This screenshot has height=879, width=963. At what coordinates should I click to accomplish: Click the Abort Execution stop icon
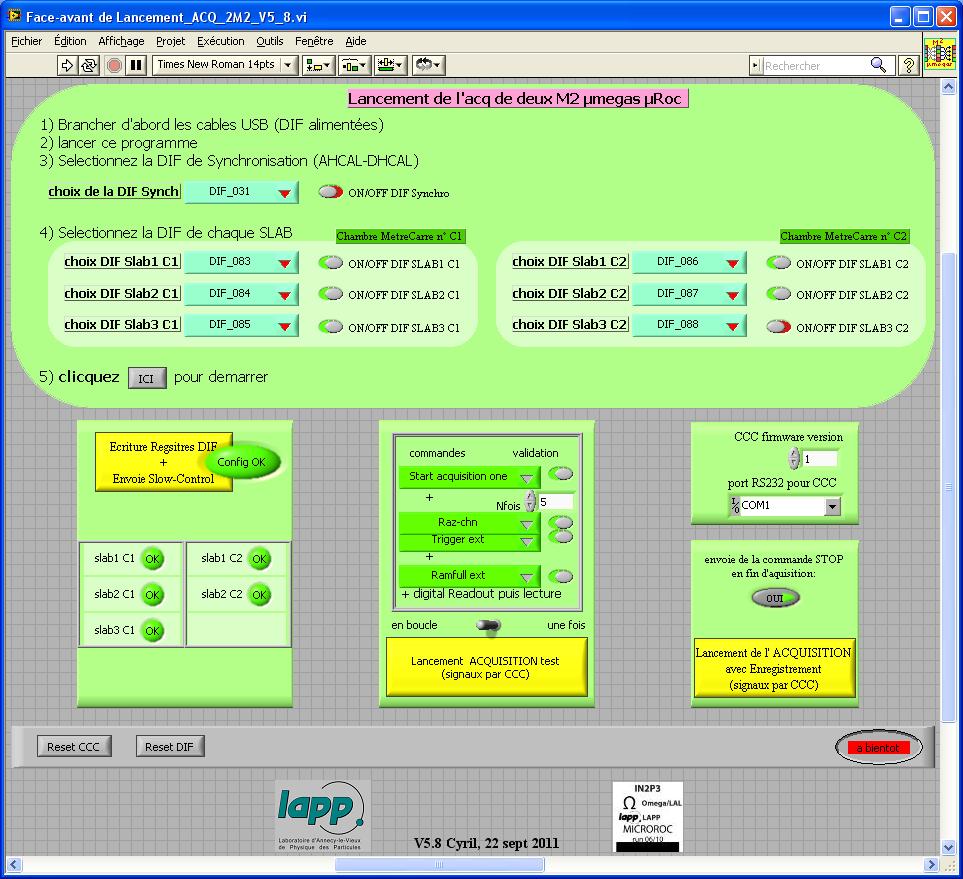tap(114, 65)
